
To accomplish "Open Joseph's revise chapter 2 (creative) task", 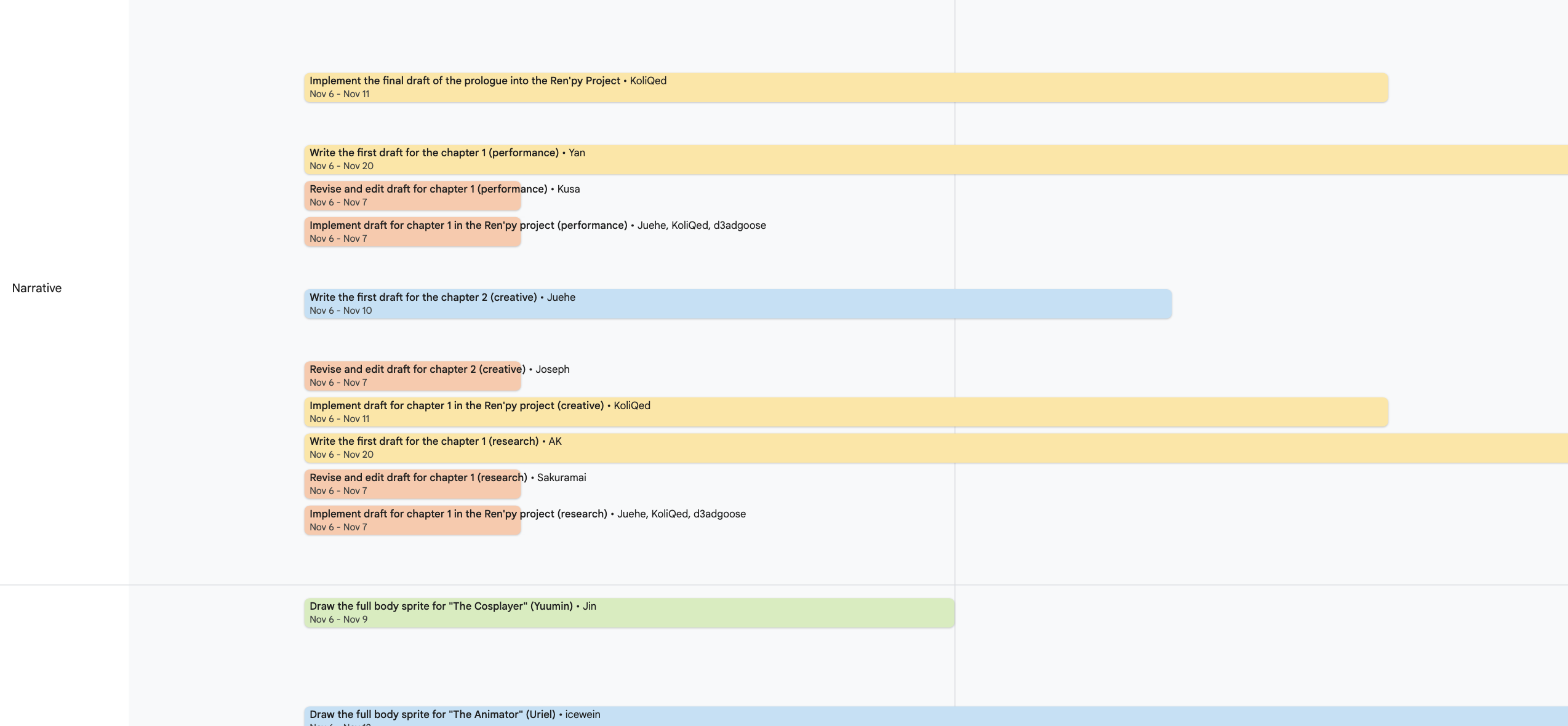I will click(412, 376).
